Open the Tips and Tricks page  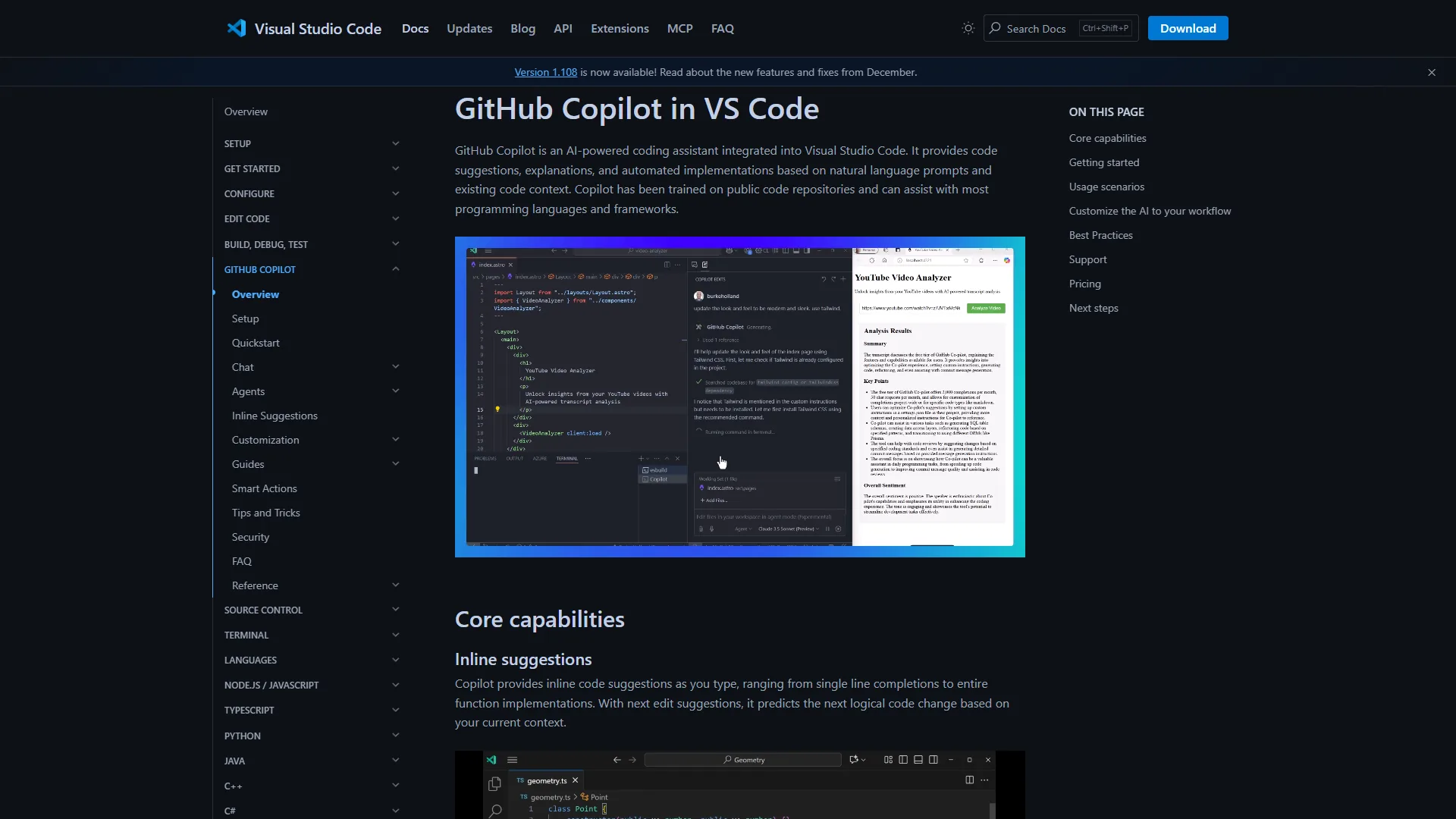tap(265, 513)
